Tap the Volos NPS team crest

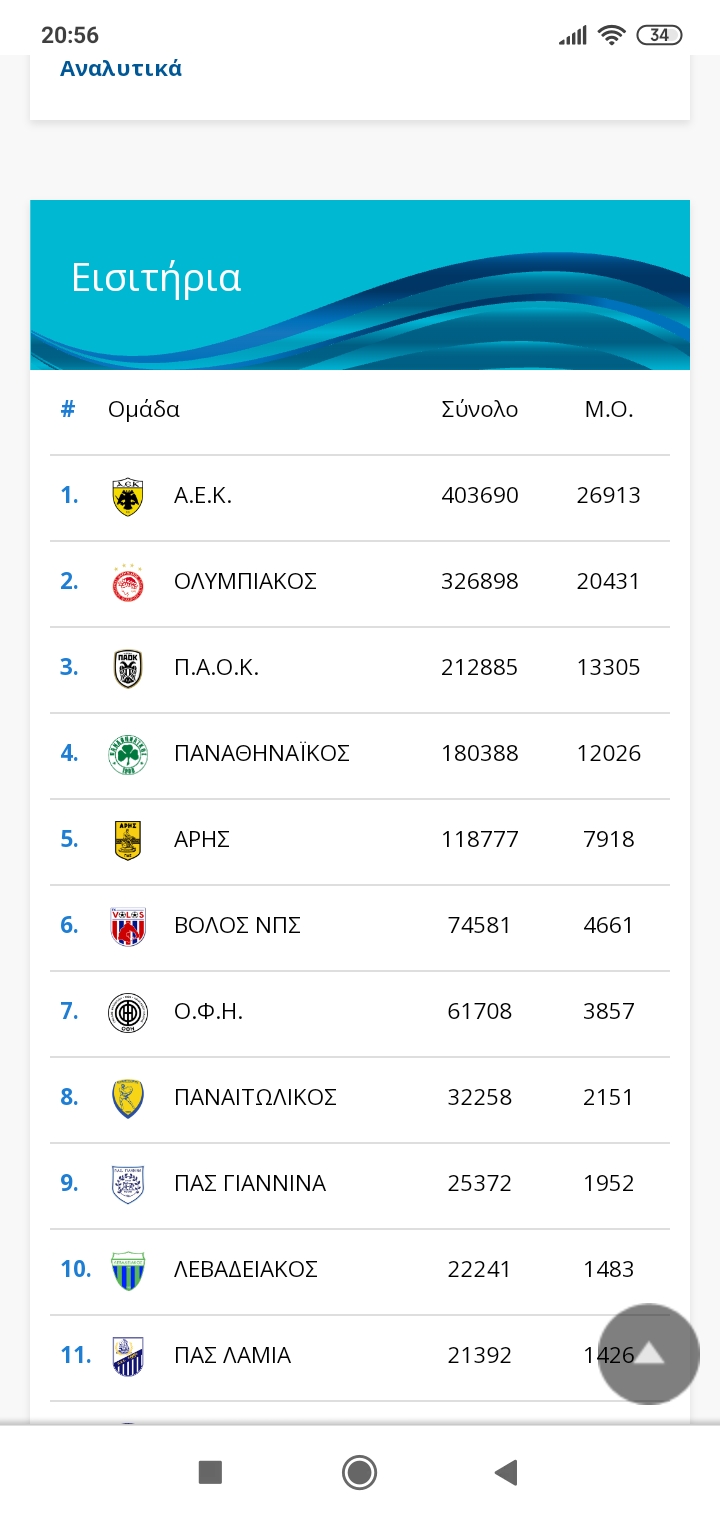tap(128, 927)
